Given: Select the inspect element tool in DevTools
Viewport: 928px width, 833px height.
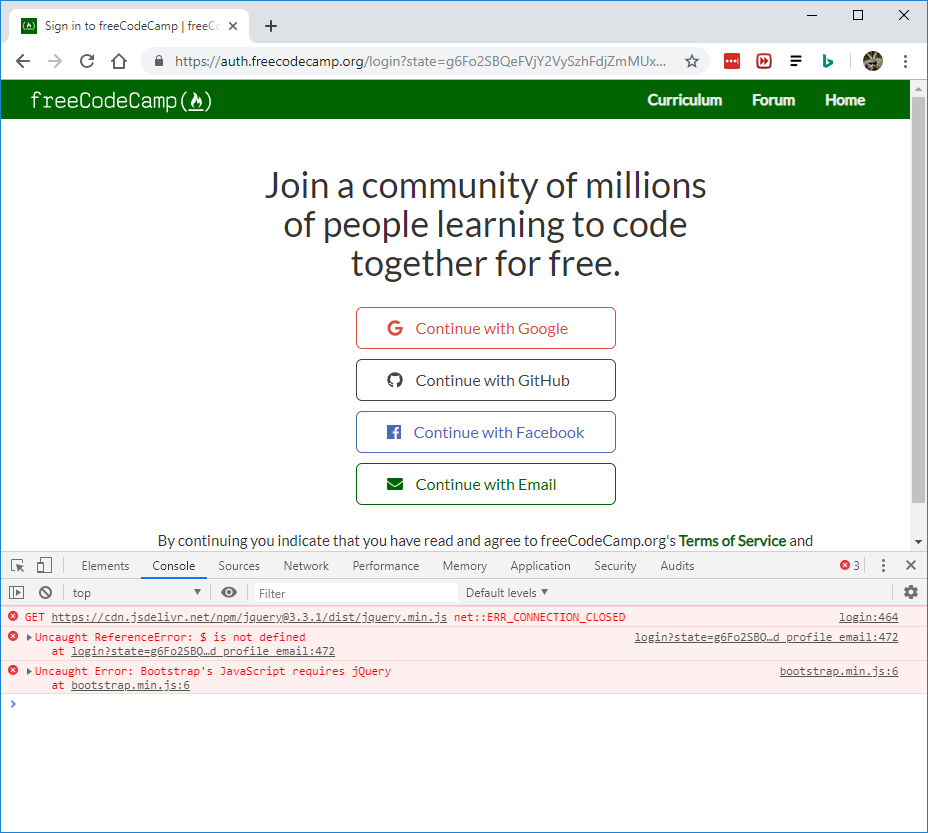Looking at the screenshot, I should (16, 565).
